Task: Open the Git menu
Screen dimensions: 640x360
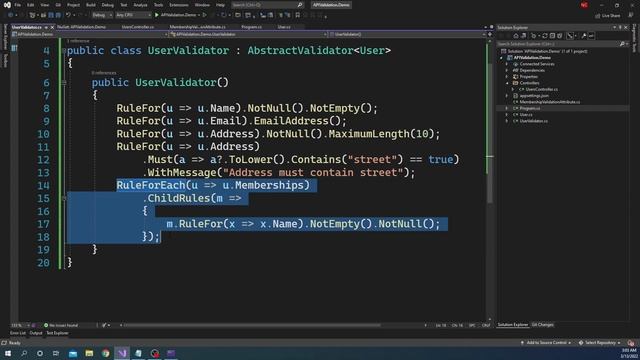Action: [x=58, y=5]
